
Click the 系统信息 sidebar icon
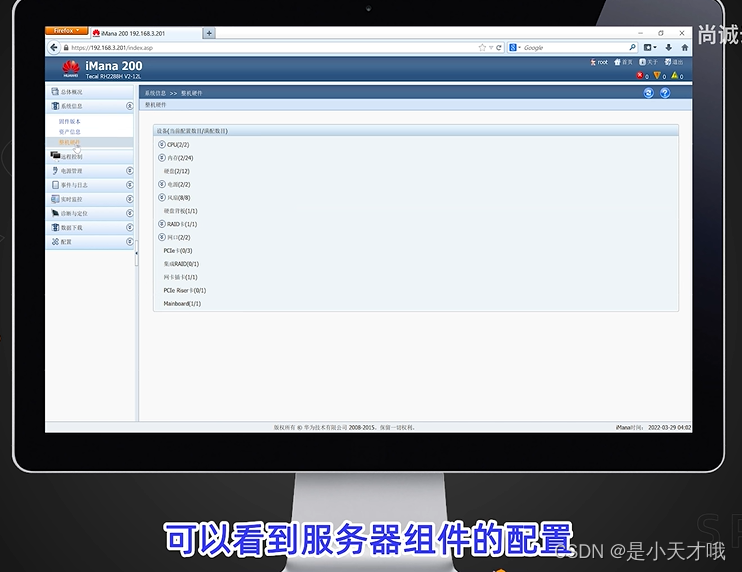(x=55, y=106)
